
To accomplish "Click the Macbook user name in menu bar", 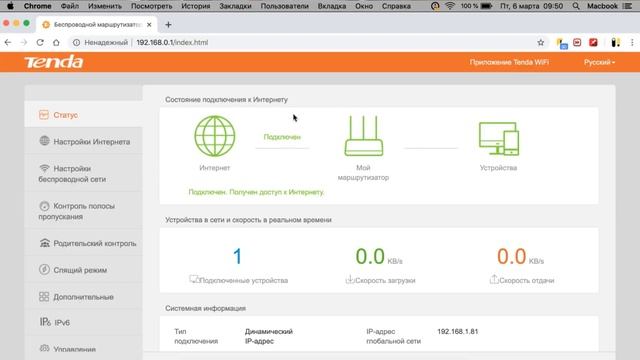I will click(602, 6).
